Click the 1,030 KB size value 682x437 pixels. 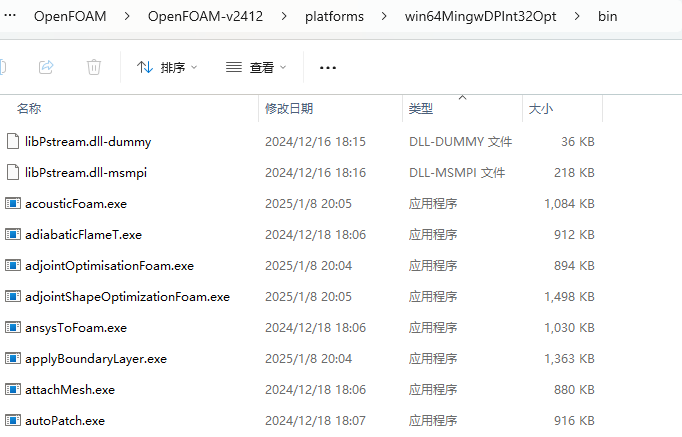[x=569, y=328]
